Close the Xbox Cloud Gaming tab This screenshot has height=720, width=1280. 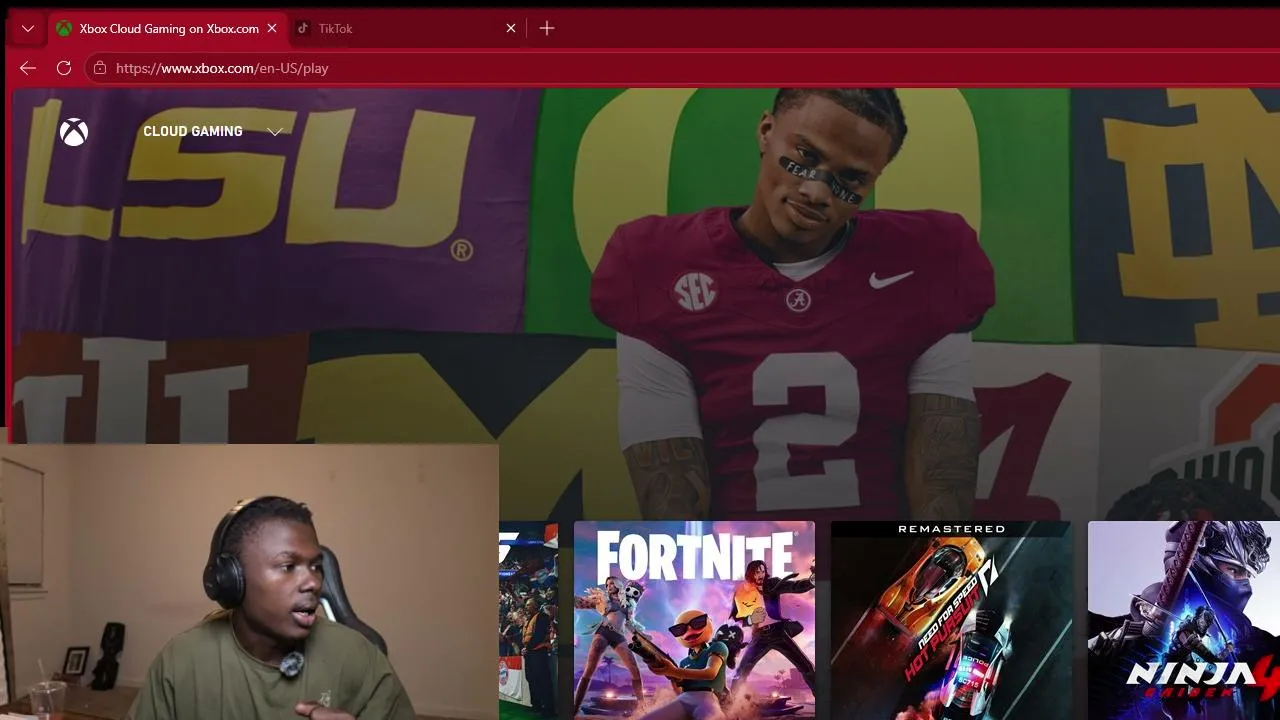(x=272, y=29)
